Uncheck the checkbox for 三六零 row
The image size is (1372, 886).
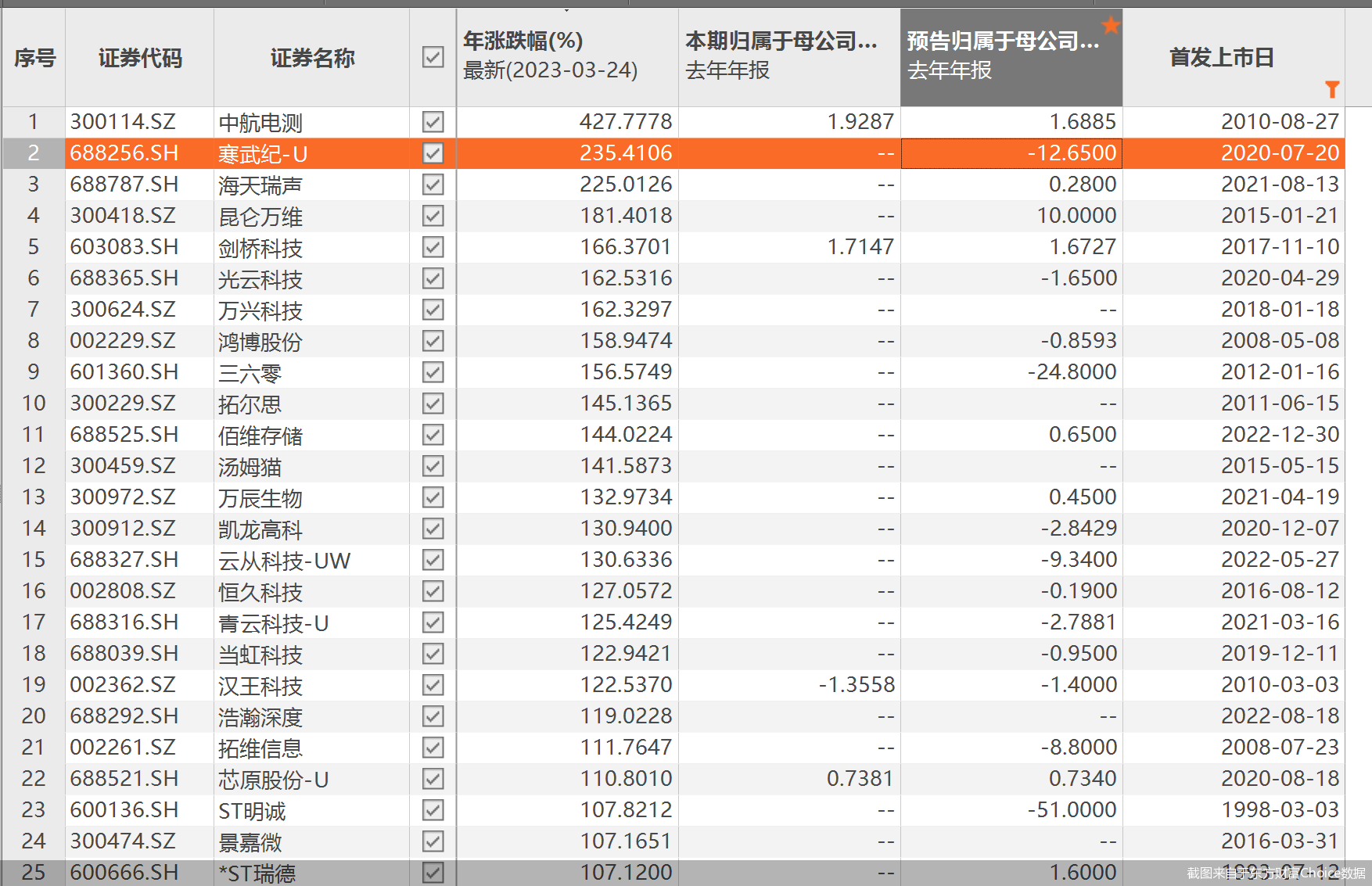click(x=433, y=372)
